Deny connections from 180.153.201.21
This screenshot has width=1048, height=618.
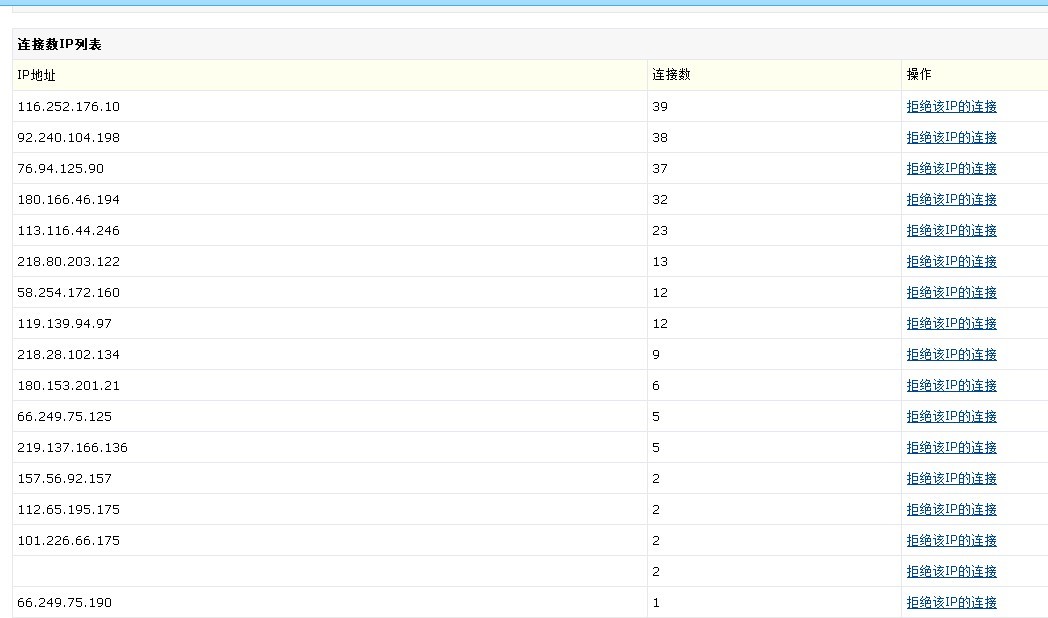point(951,386)
